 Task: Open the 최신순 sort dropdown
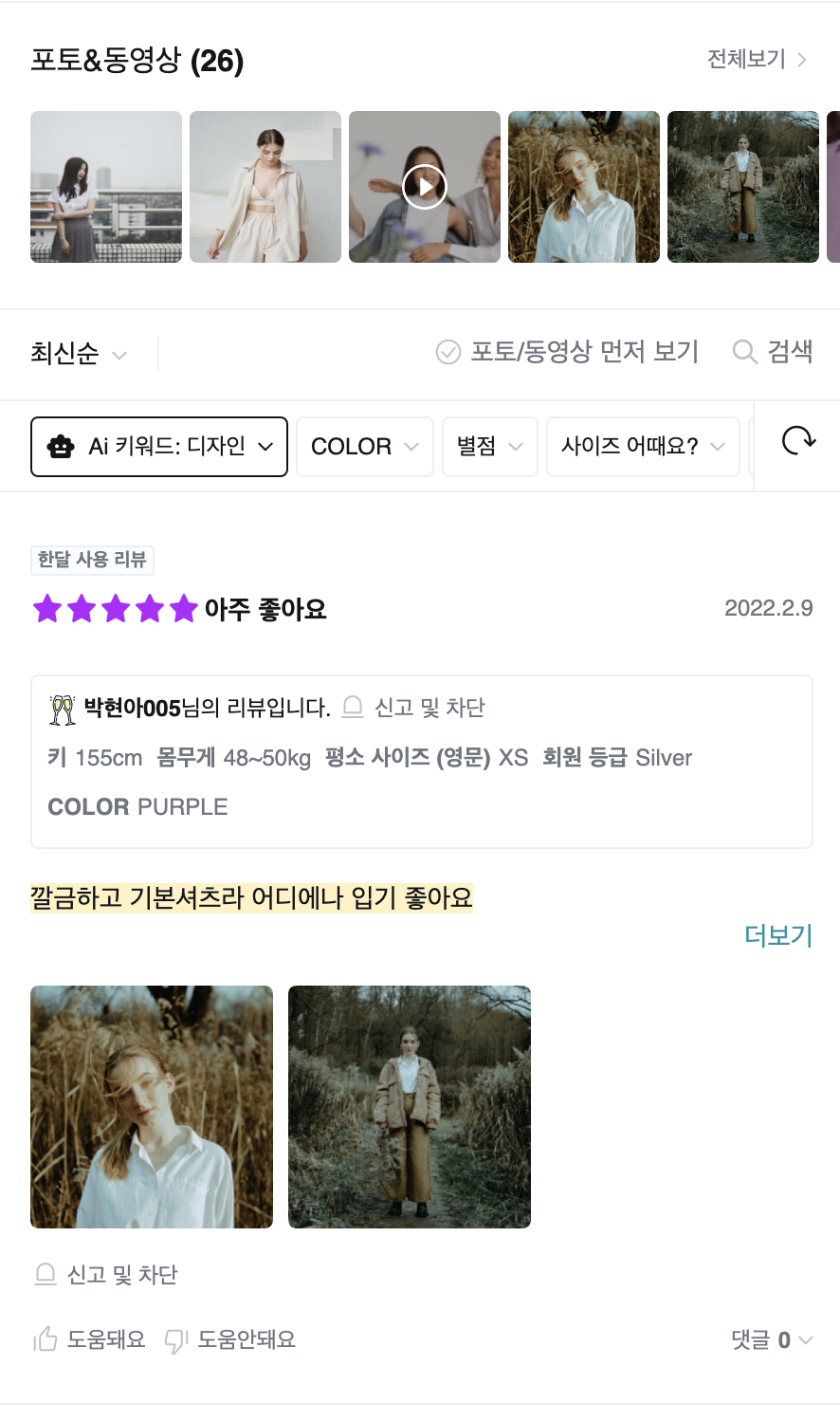[x=79, y=354]
